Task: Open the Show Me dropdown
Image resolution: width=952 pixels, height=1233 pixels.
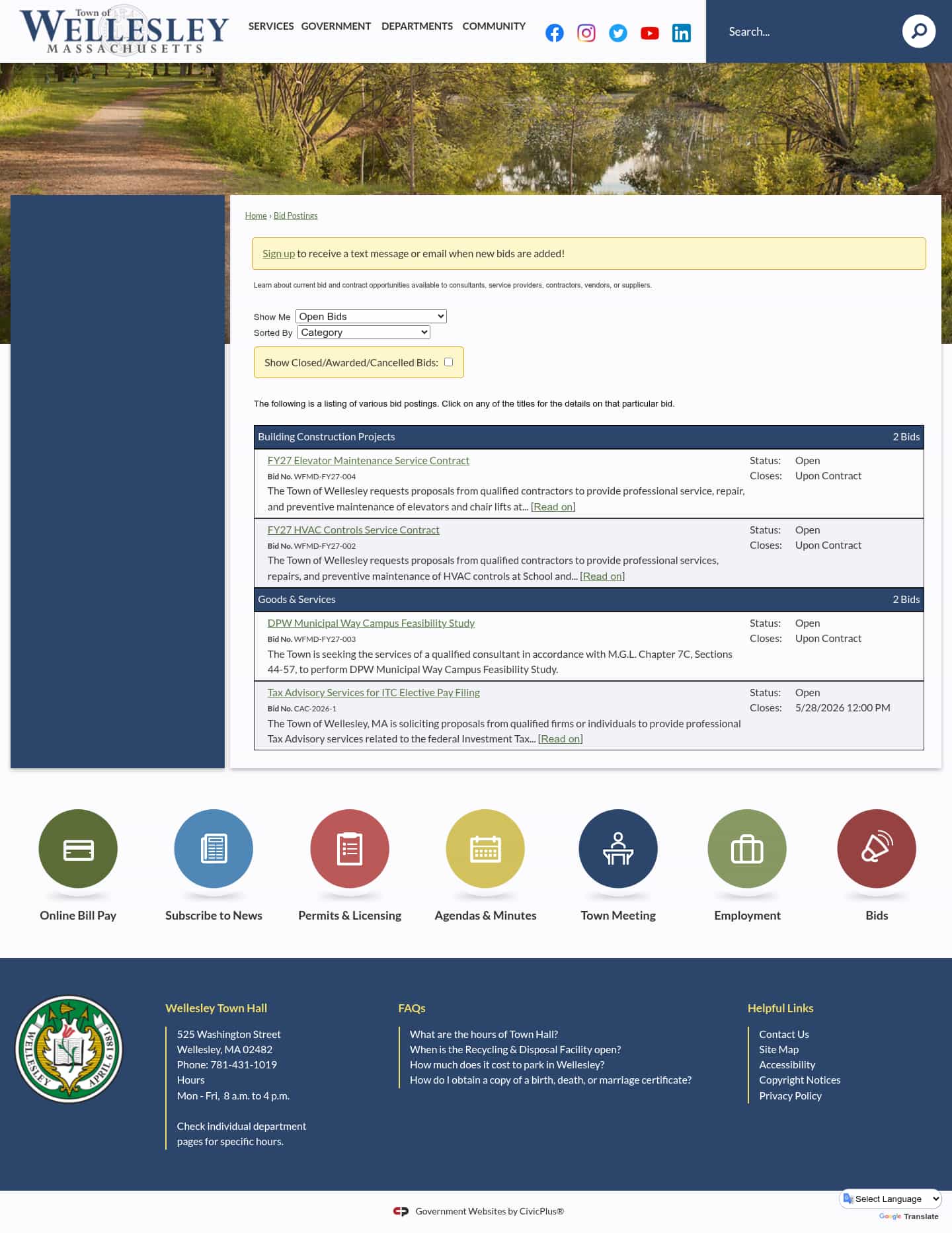Action: tap(371, 317)
